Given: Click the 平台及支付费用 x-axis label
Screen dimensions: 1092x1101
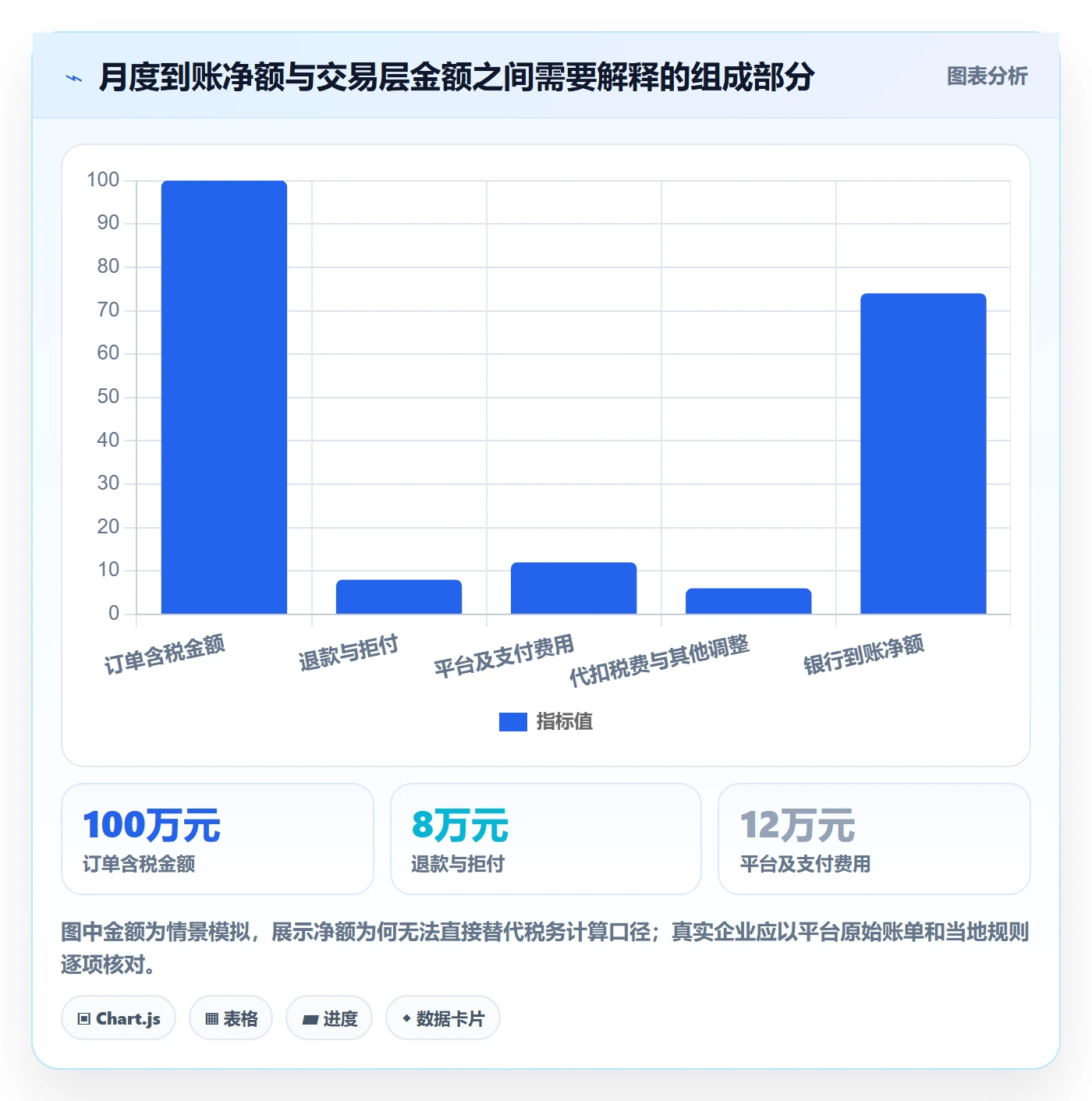Looking at the screenshot, I should (x=504, y=656).
